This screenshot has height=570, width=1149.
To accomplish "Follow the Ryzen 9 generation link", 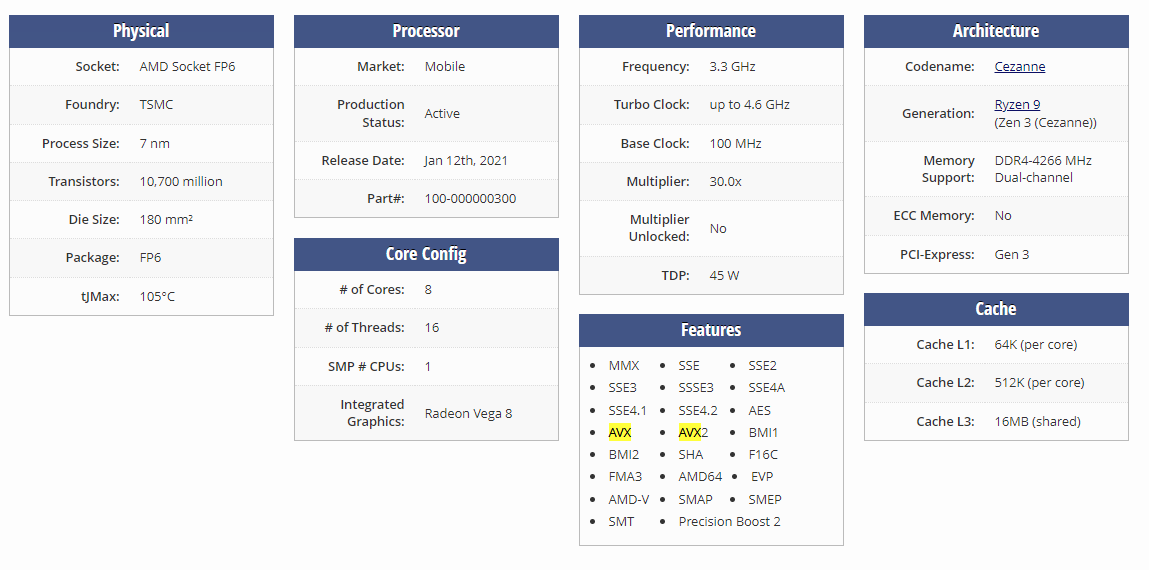I will click(1017, 105).
